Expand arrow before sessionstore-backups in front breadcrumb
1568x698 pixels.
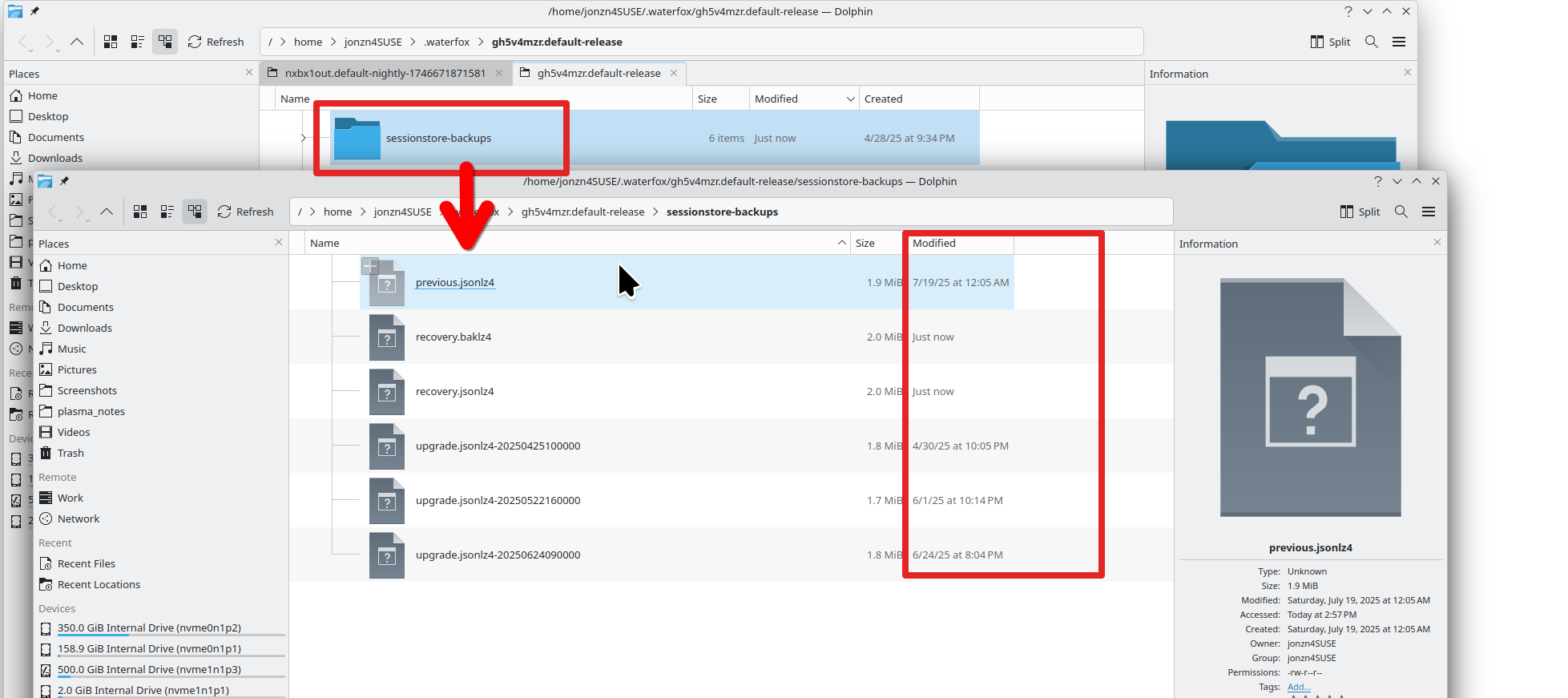pyautogui.click(x=655, y=212)
